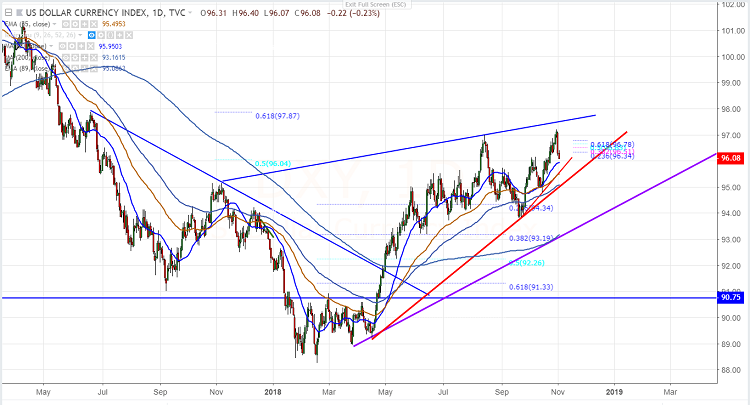The height and width of the screenshot is (405, 752).
Task: Click the 2018 label on time axis
Action: click(x=273, y=392)
